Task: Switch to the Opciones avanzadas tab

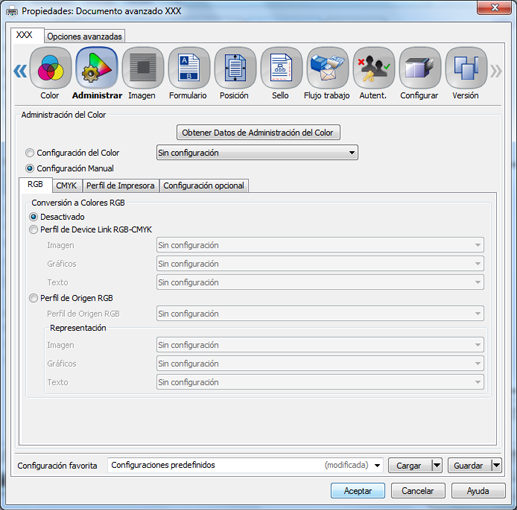Action: click(x=85, y=36)
